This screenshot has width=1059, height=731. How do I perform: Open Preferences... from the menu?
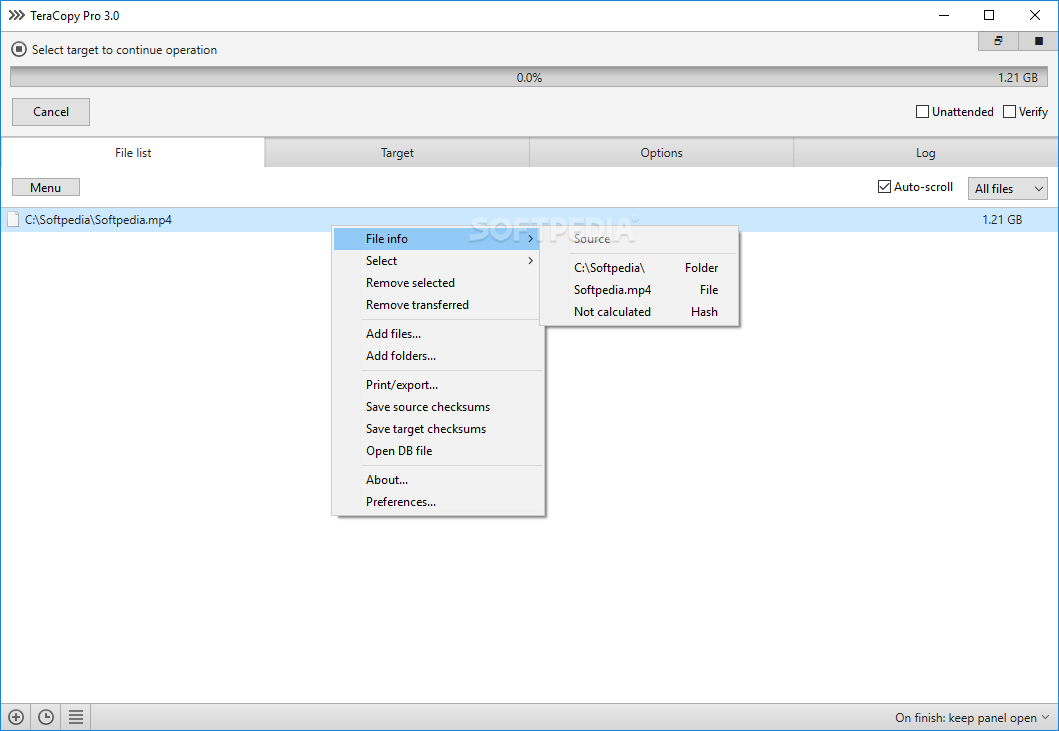(x=439, y=501)
